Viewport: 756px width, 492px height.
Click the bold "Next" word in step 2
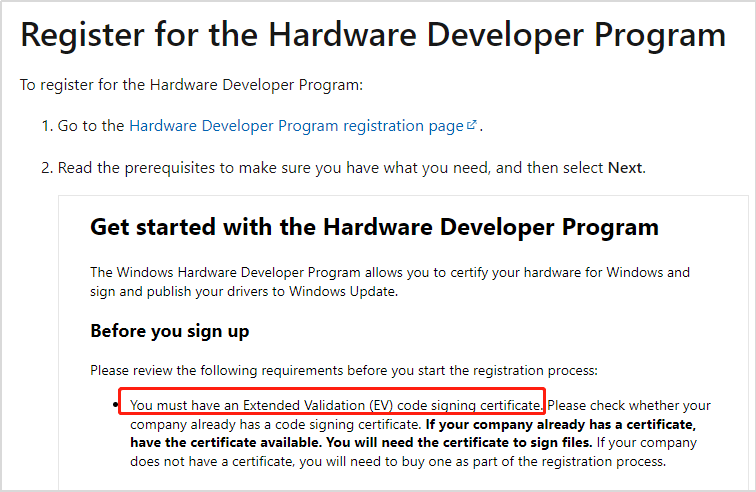point(625,167)
